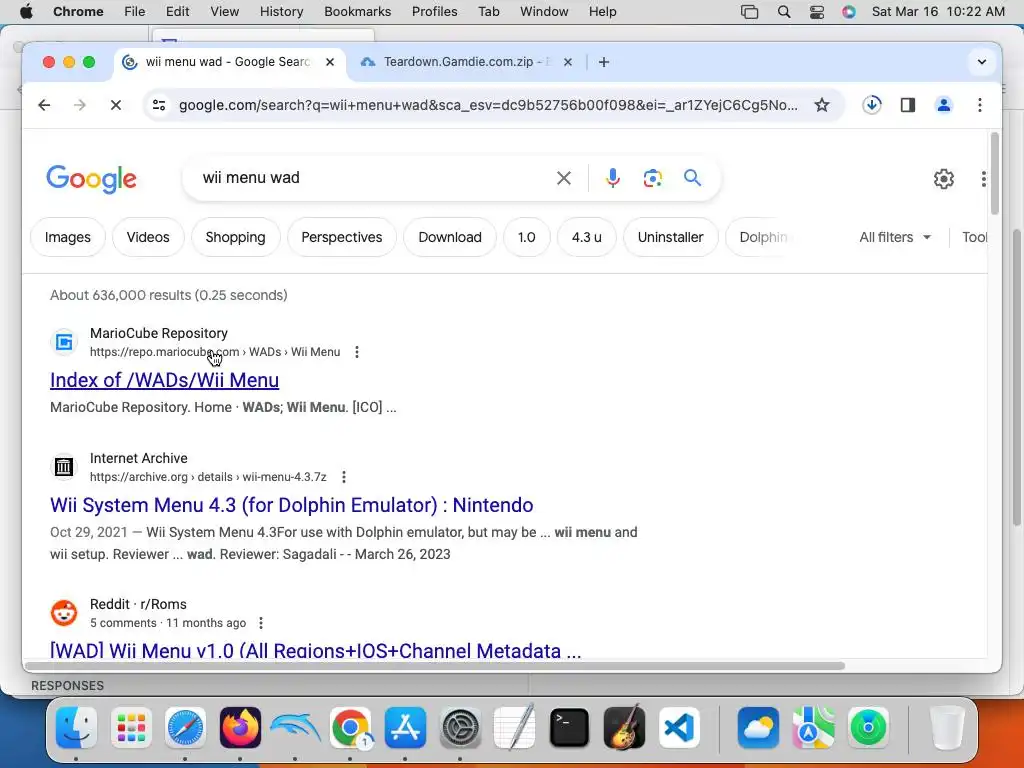The image size is (1024, 768).
Task: Launch Firefox from the dock
Action: pos(240,728)
